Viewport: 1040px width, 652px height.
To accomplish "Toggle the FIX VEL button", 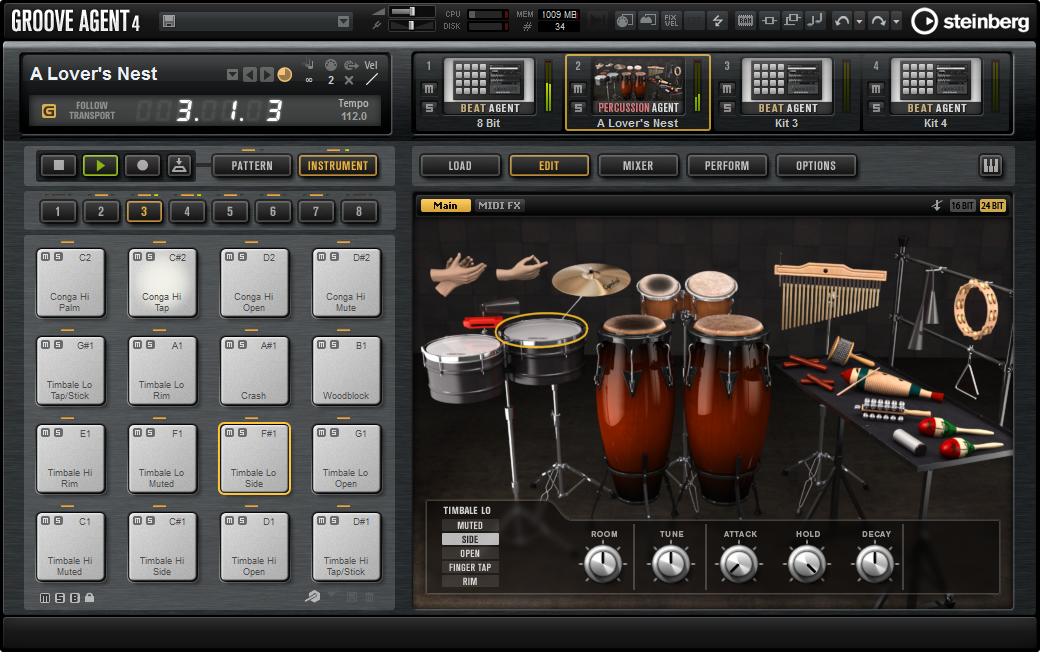I will point(671,21).
